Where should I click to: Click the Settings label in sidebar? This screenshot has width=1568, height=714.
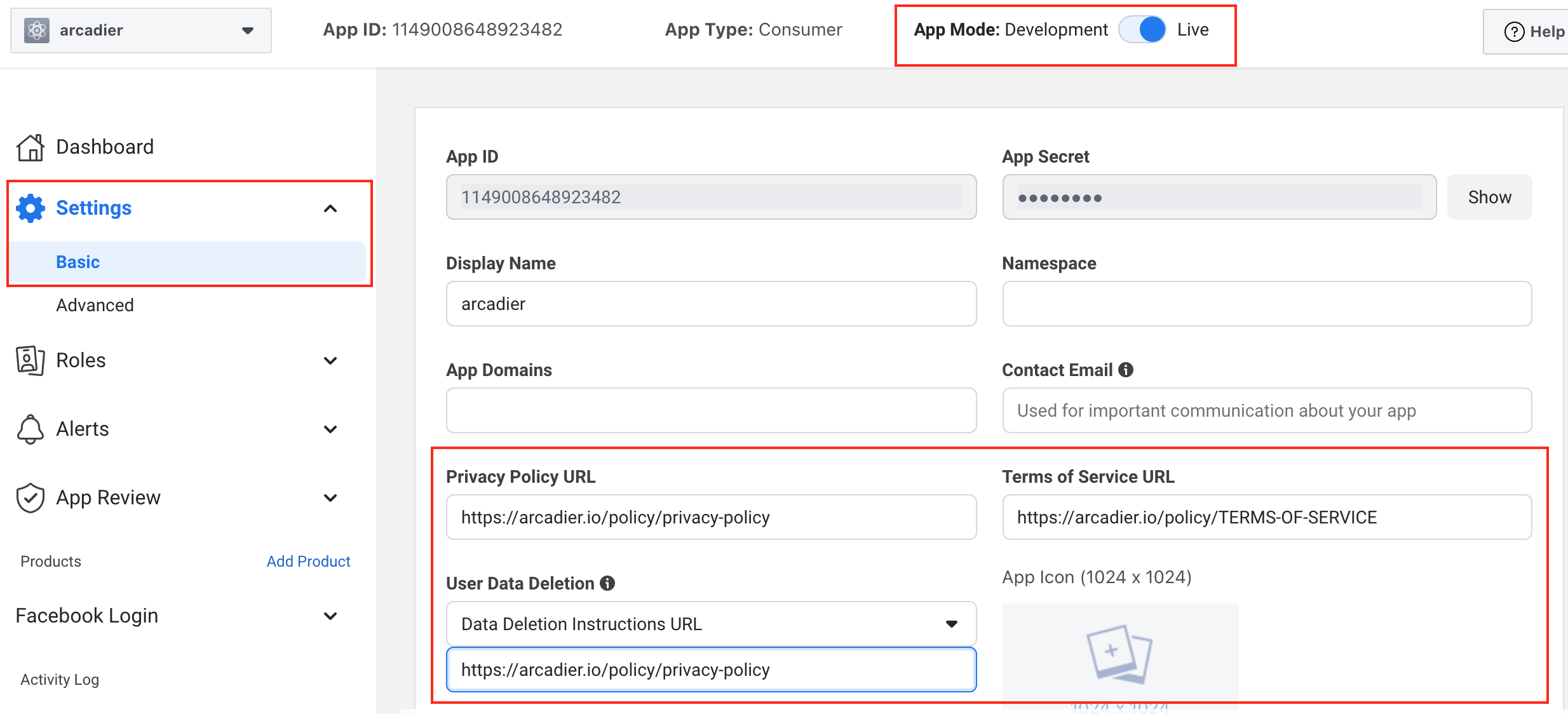[94, 208]
